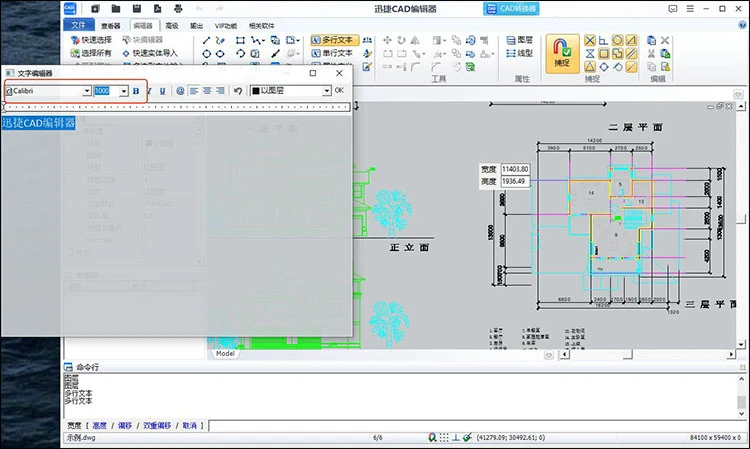750x449 pixels.
Task: Toggle triangle midpoint snap icon
Action: pos(590,67)
